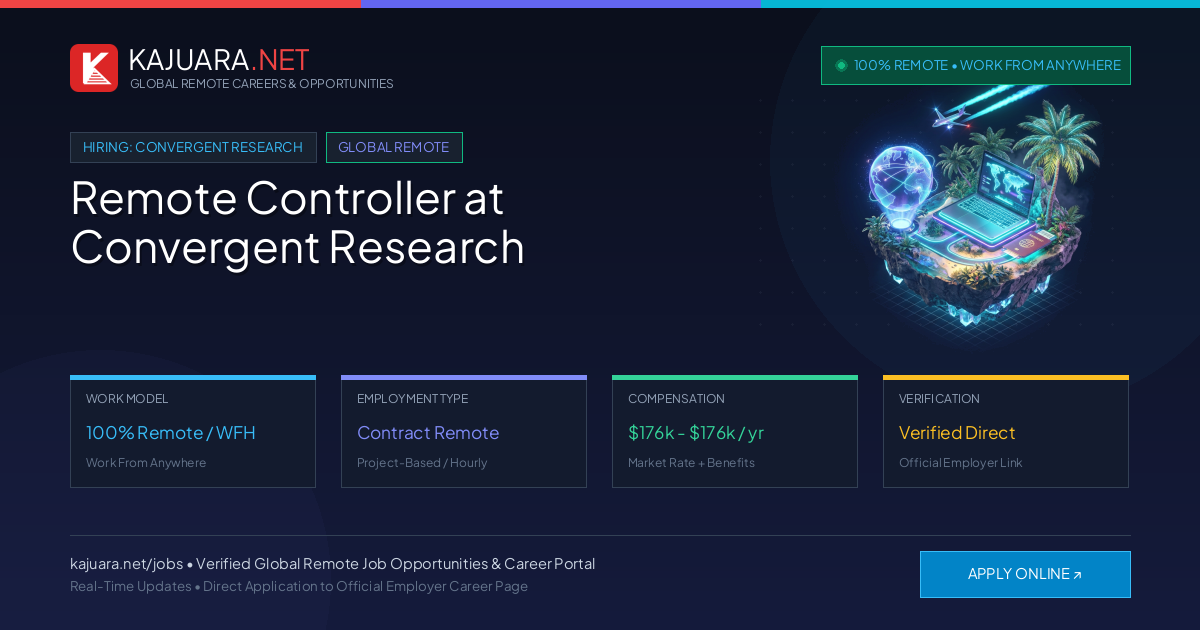Click the $176k - $176k / yr salary

(x=696, y=433)
